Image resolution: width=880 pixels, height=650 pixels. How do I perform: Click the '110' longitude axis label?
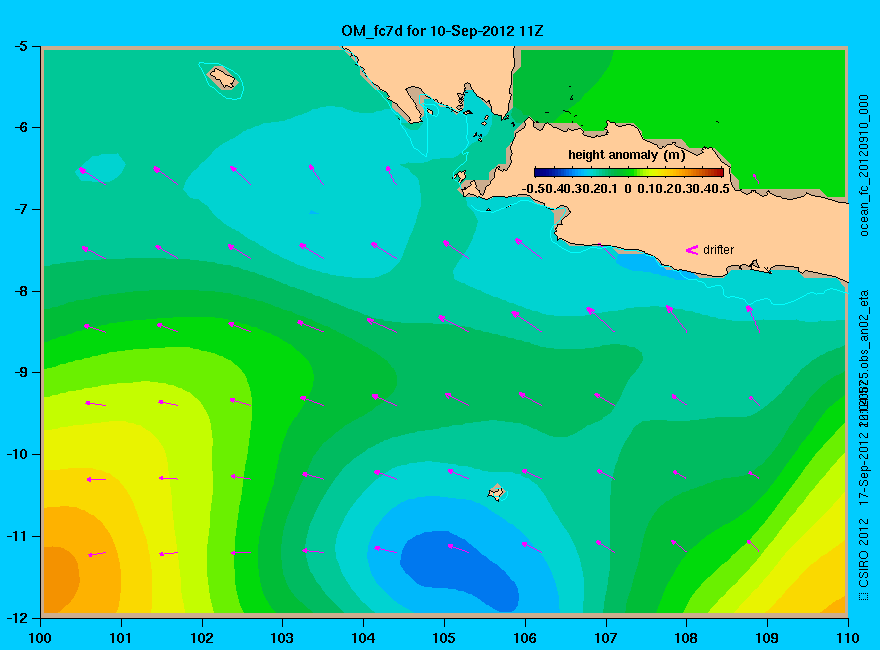(848, 638)
